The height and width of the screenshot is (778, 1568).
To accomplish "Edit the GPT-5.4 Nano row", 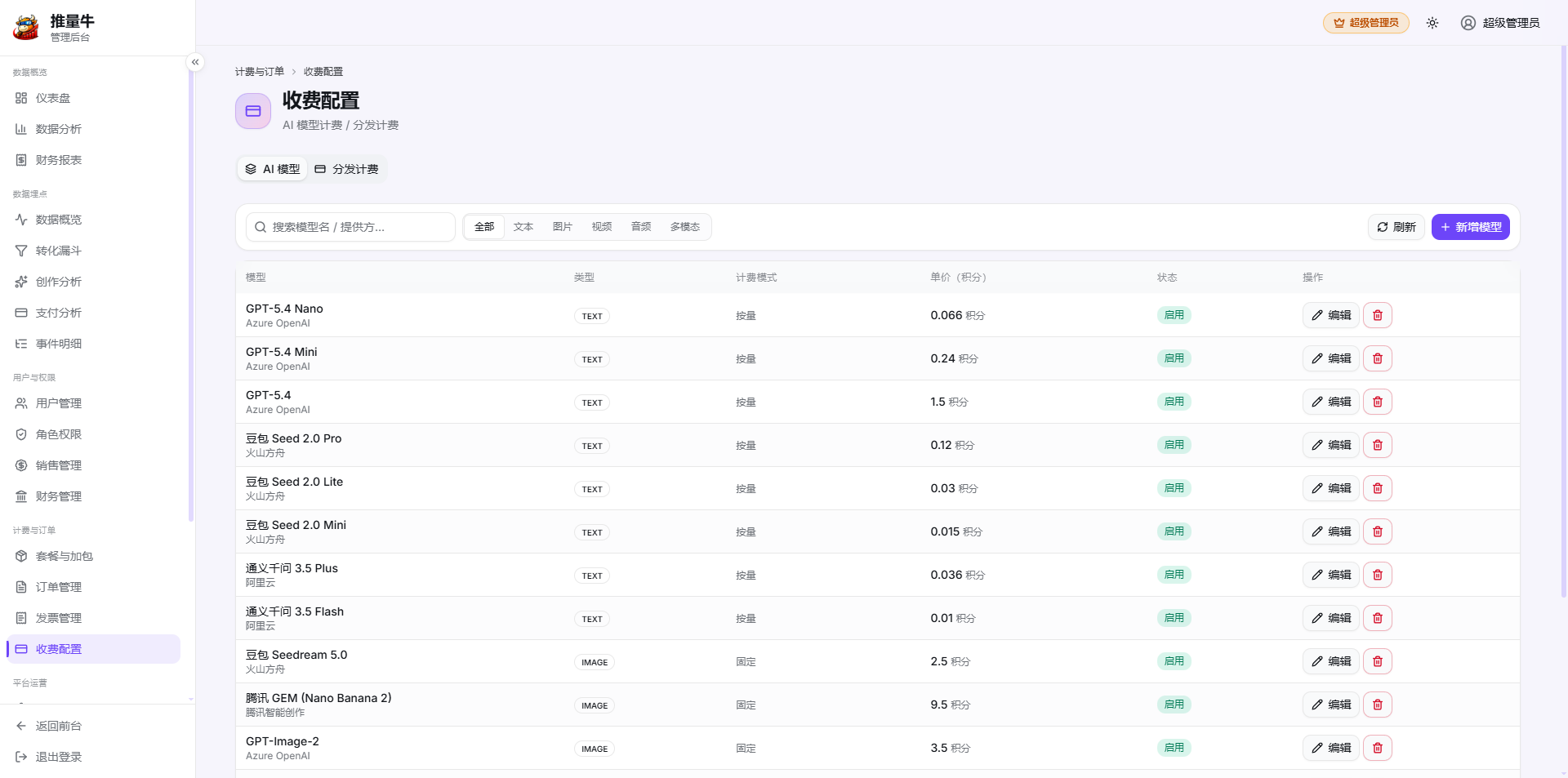I will pyautogui.click(x=1331, y=315).
